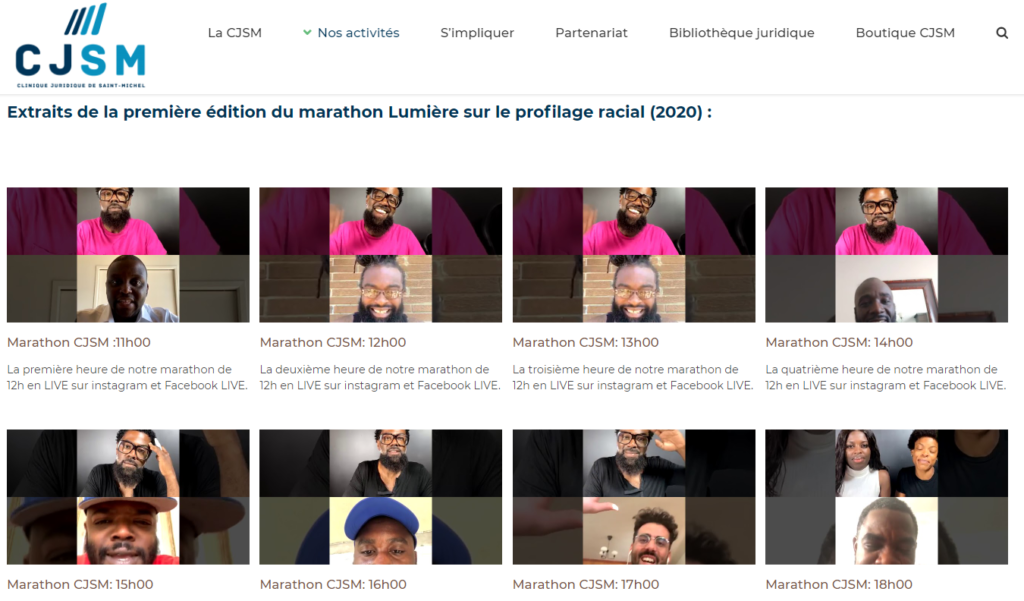Open the Marathon CJSM 11h00 video thumbnail

[x=128, y=255]
